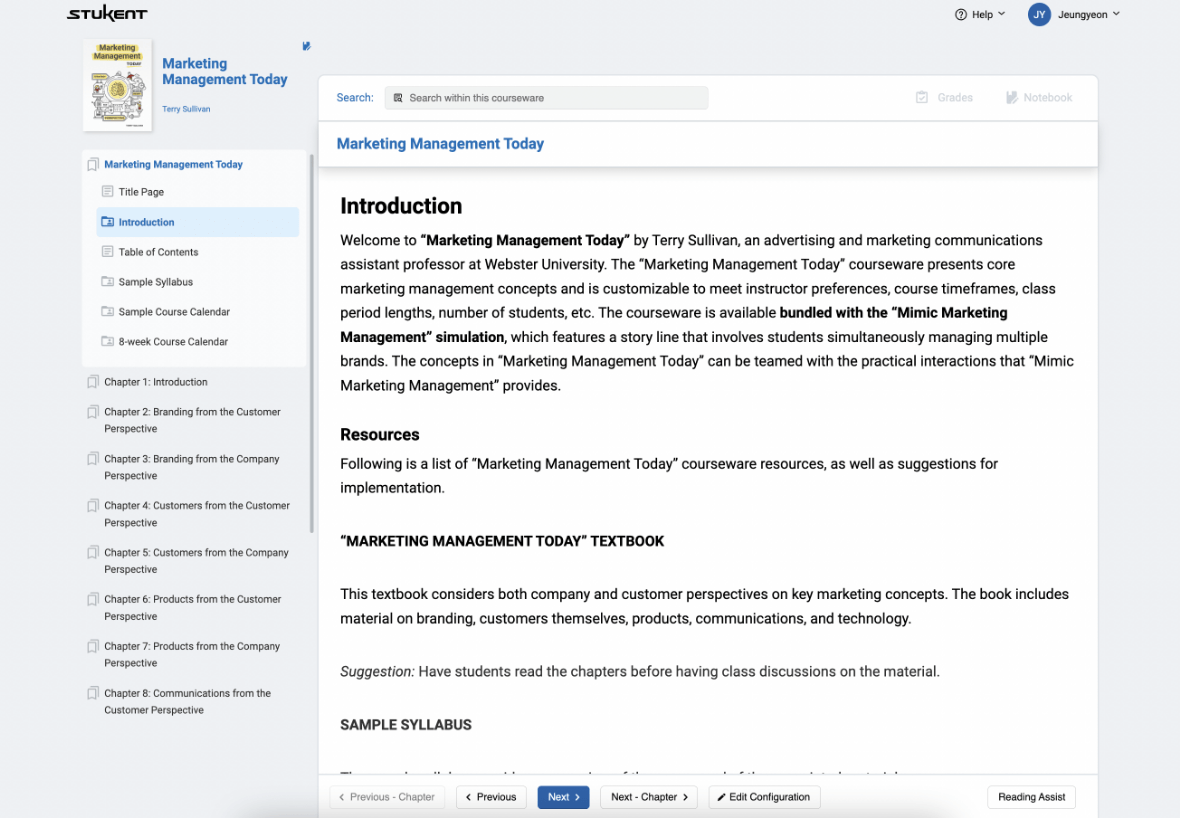Viewport: 1180px width, 818px height.
Task: Click the Previous - Chapter button
Action: [x=387, y=797]
